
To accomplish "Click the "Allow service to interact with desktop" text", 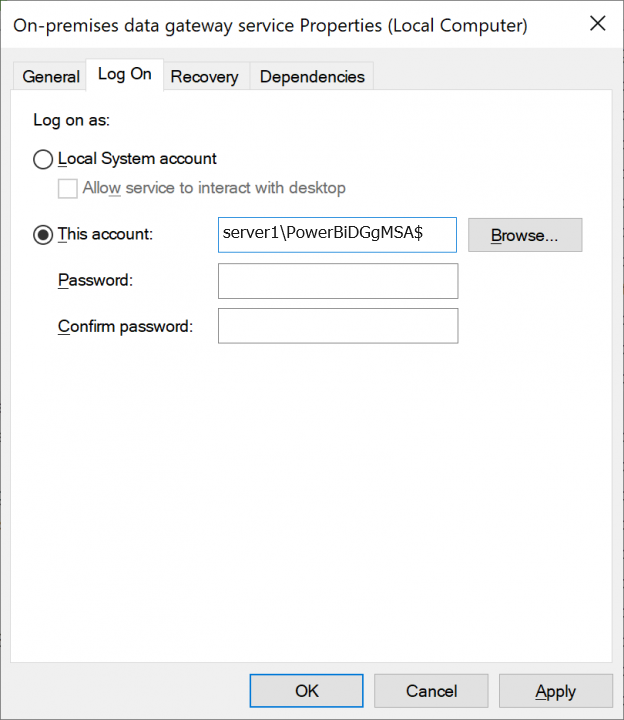I will pyautogui.click(x=214, y=188).
